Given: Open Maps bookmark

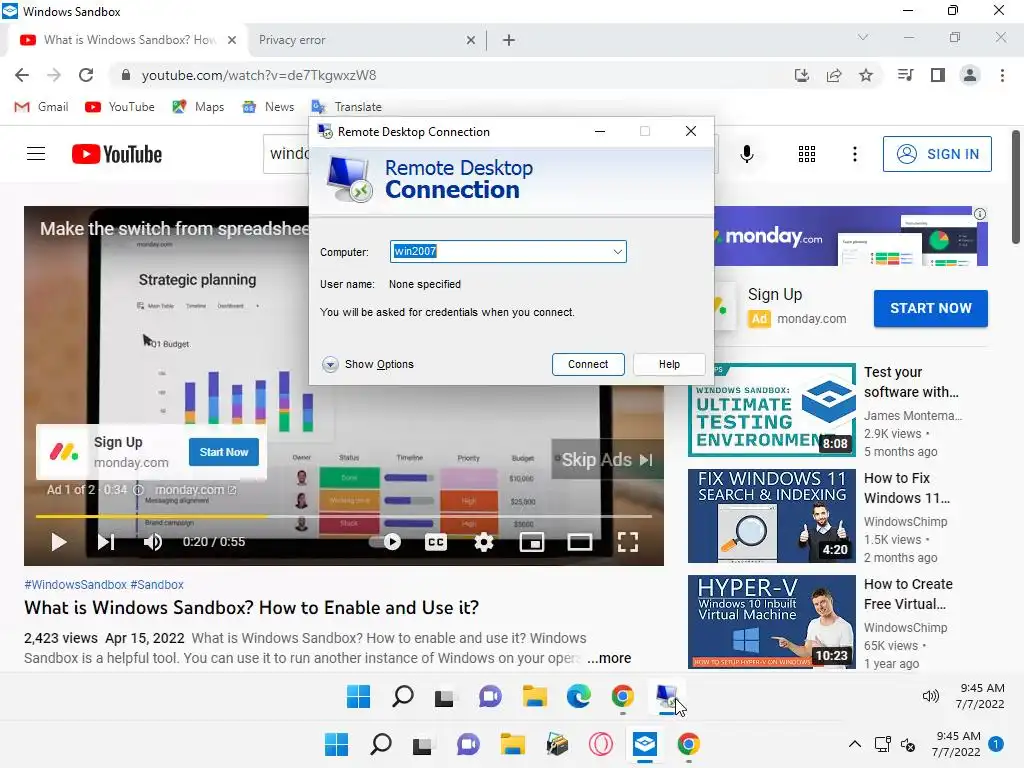Looking at the screenshot, I should pos(198,106).
